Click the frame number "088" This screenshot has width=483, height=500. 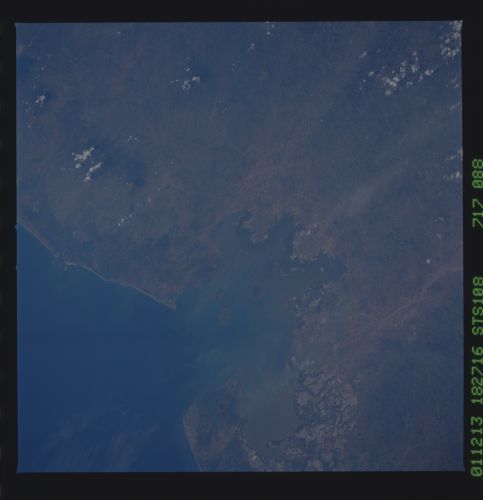tap(477, 174)
